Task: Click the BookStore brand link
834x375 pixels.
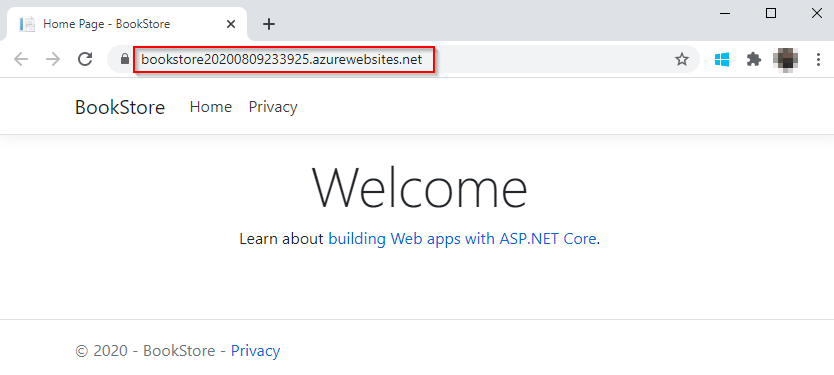Action: pyautogui.click(x=120, y=107)
